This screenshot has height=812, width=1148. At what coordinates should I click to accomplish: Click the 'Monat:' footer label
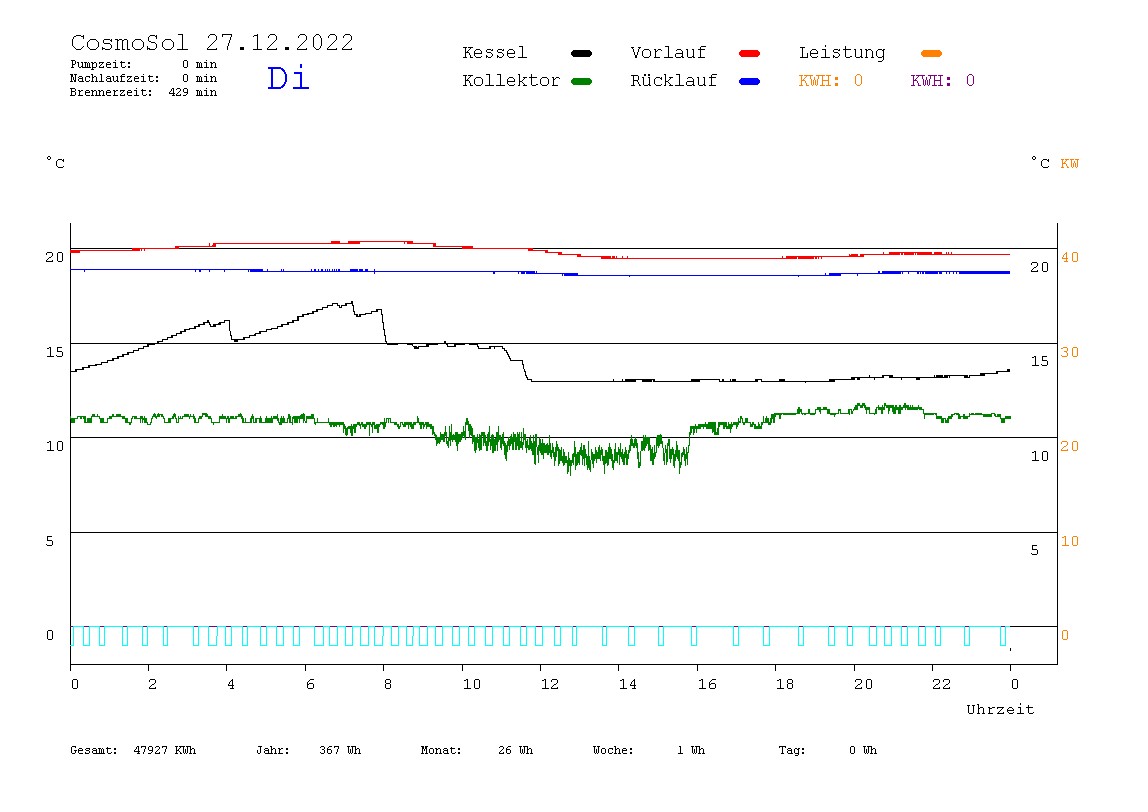[441, 750]
